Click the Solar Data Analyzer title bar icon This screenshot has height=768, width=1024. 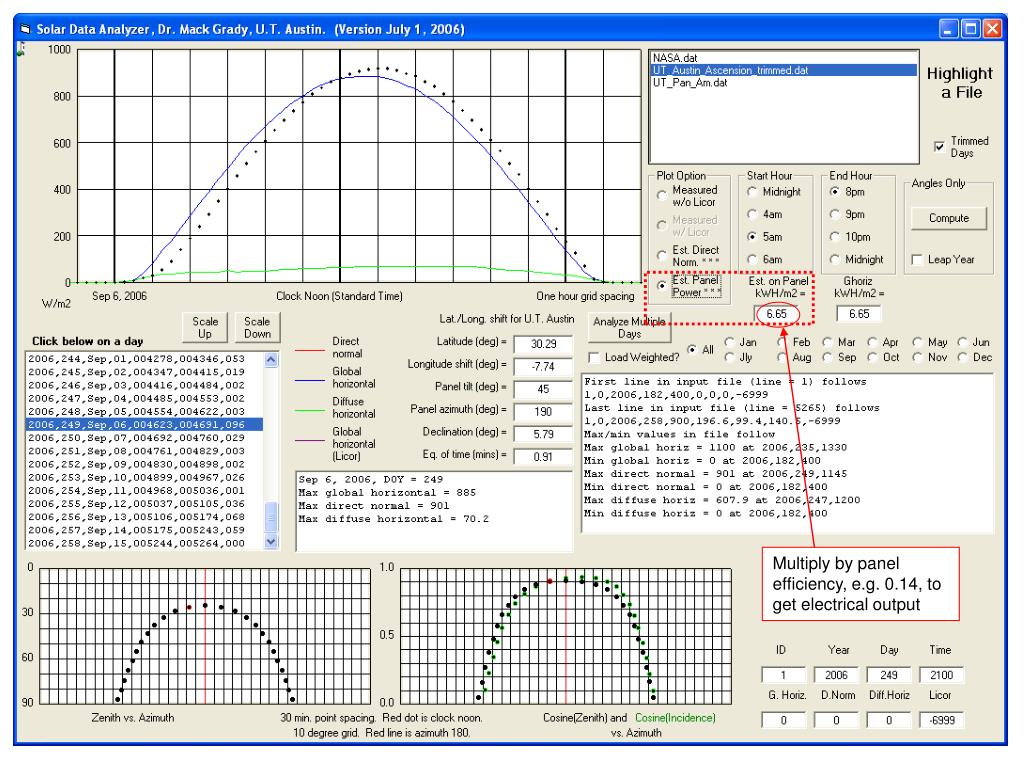tap(25, 29)
